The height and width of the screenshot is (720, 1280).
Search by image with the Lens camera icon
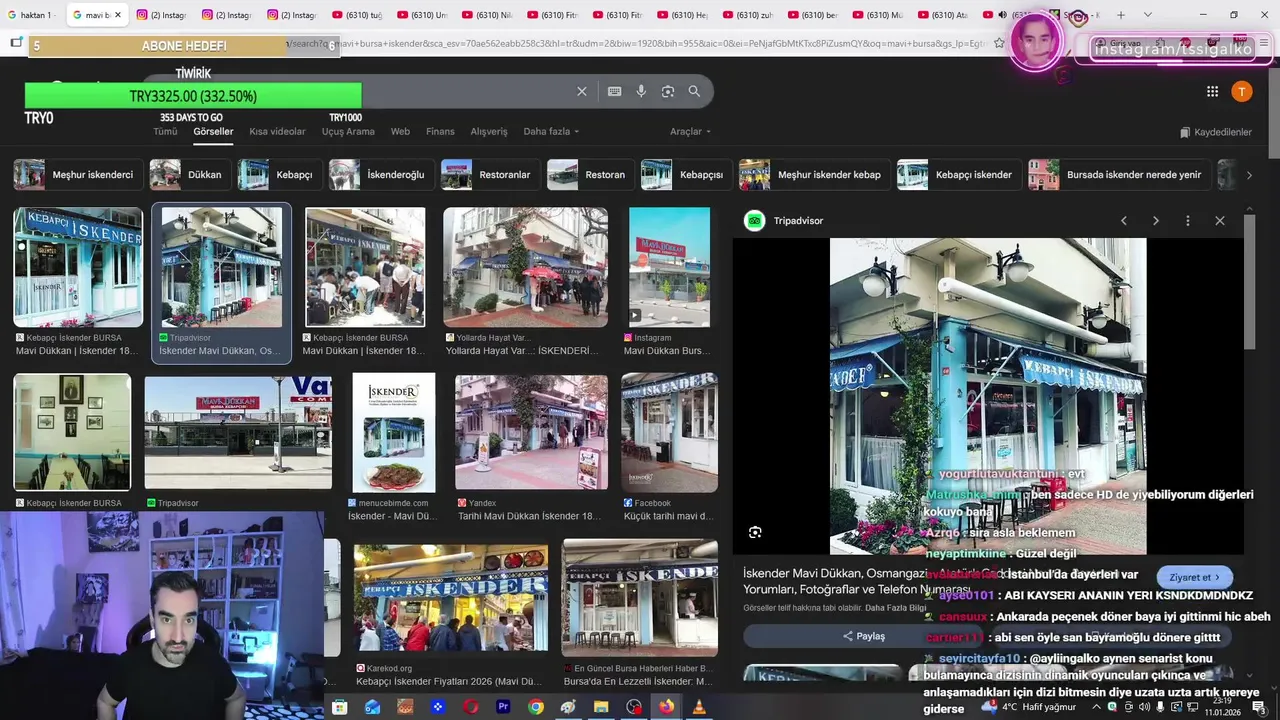coord(668,91)
